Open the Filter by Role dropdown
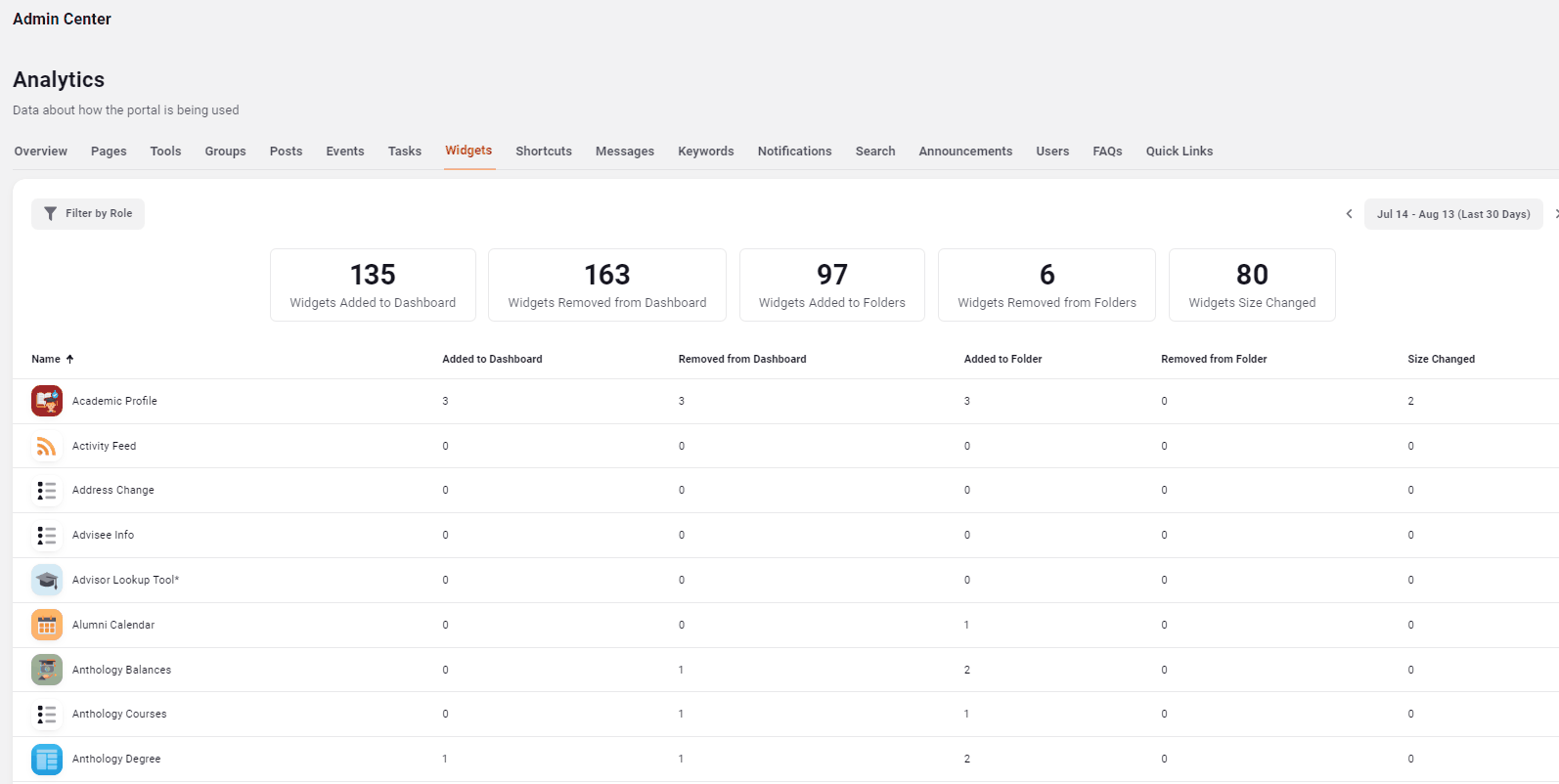 click(88, 214)
